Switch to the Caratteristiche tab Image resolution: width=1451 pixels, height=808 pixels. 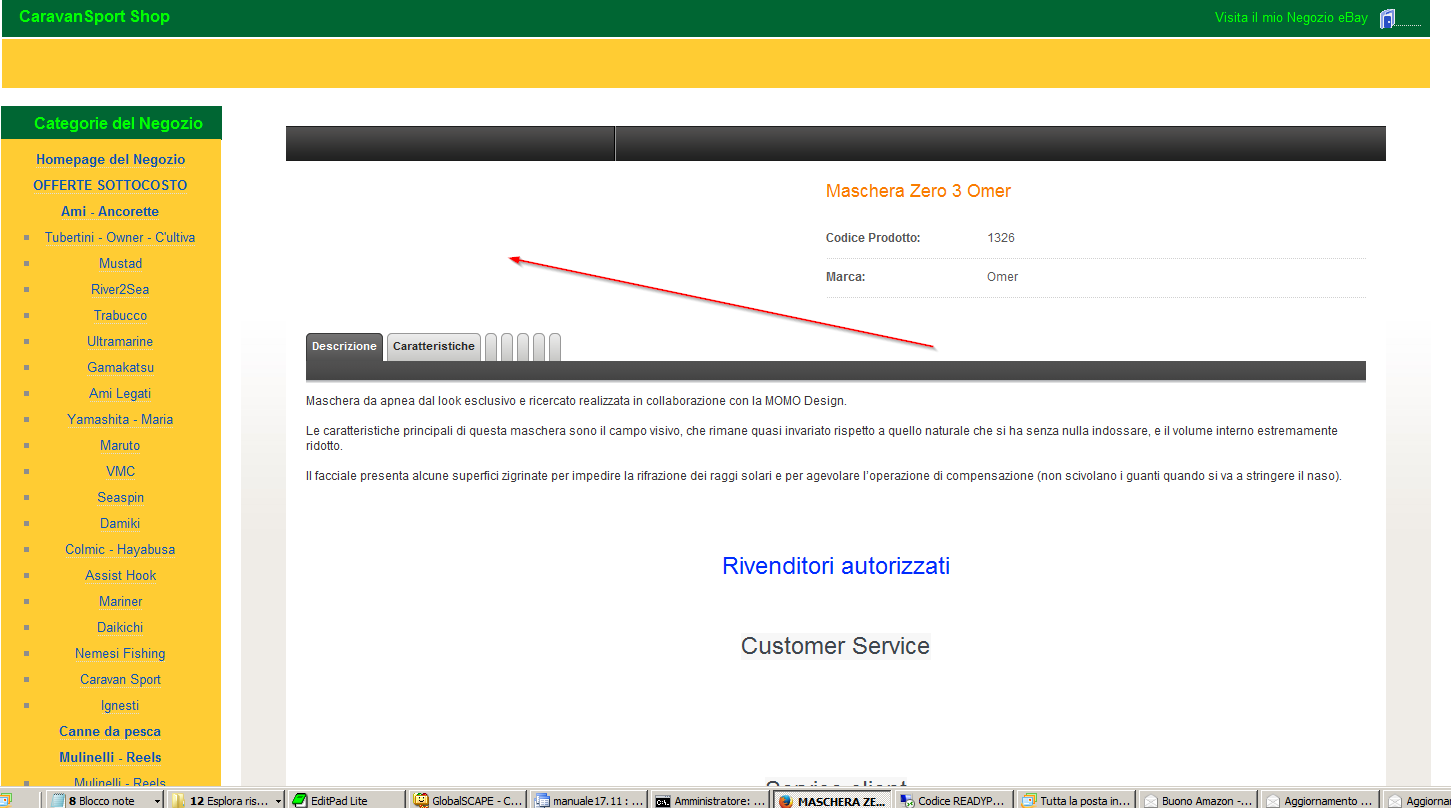(434, 346)
